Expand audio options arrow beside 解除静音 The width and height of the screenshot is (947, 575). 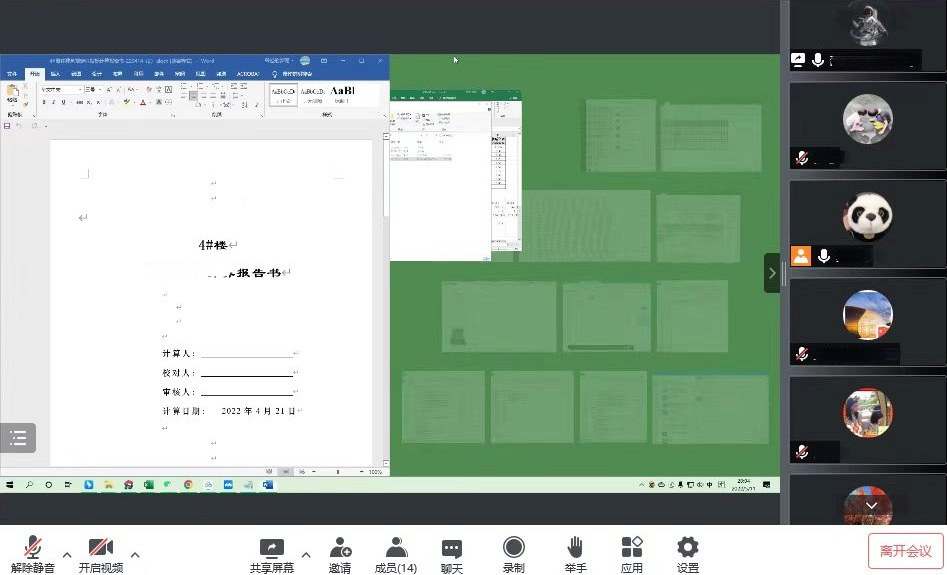click(x=67, y=554)
